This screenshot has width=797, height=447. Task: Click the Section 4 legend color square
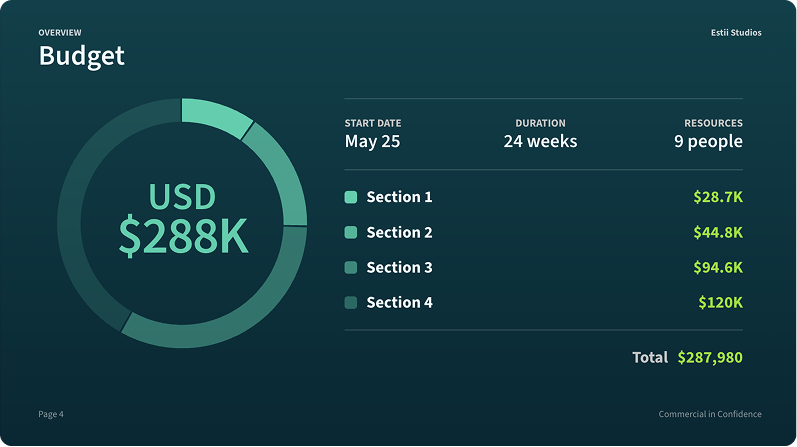tap(351, 302)
